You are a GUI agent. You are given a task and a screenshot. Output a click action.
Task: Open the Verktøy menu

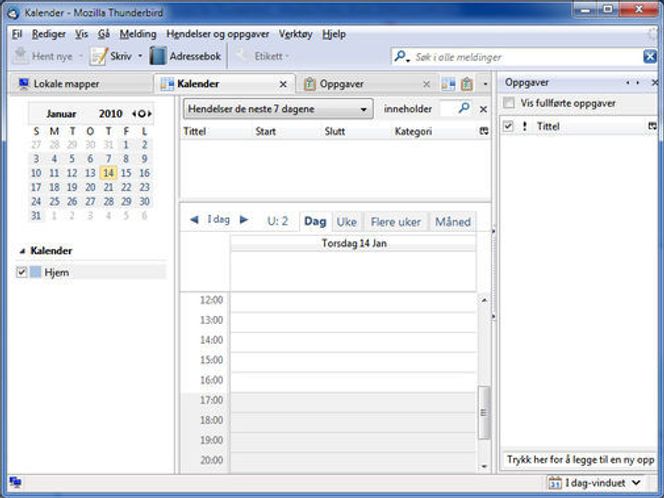(295, 34)
